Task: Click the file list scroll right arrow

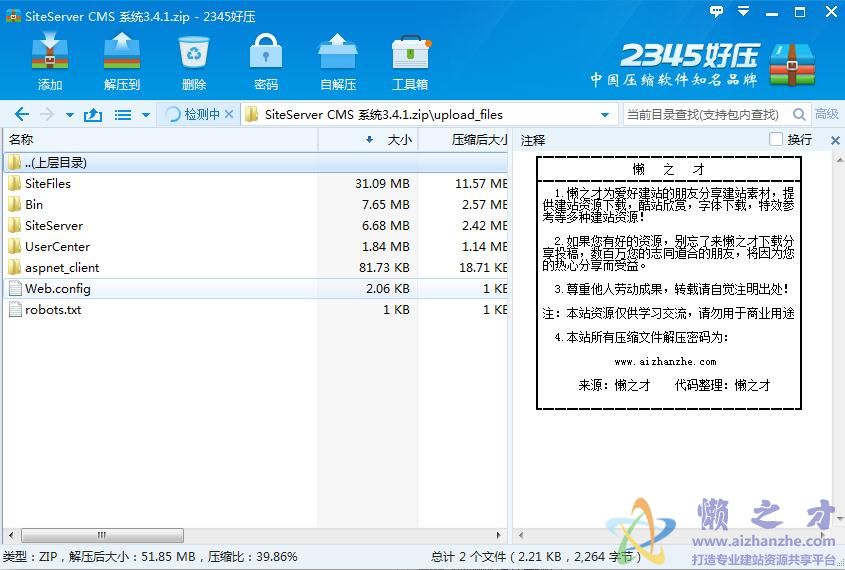Action: pos(498,536)
